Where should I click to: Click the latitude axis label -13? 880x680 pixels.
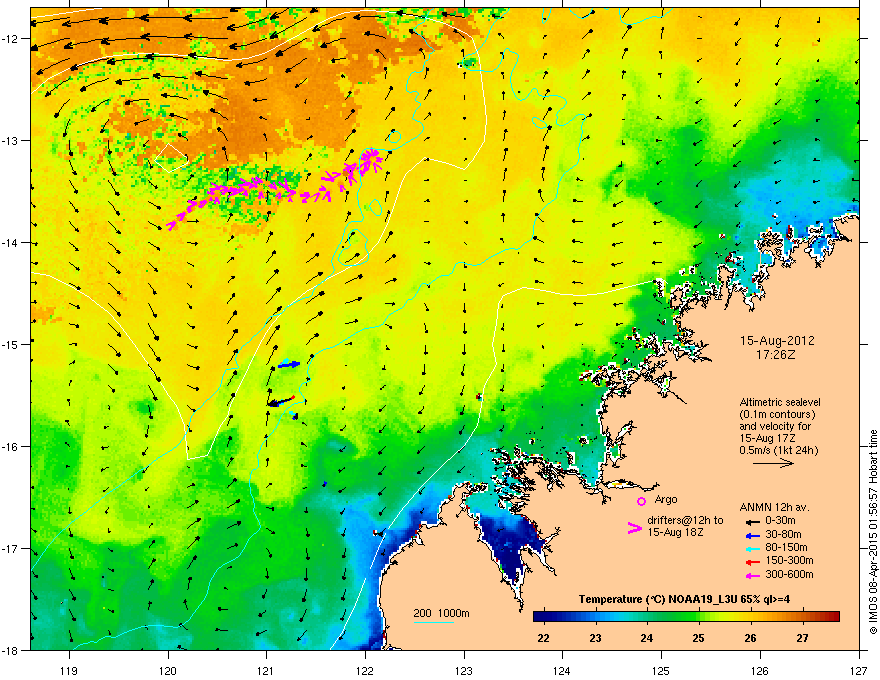(x=11, y=140)
